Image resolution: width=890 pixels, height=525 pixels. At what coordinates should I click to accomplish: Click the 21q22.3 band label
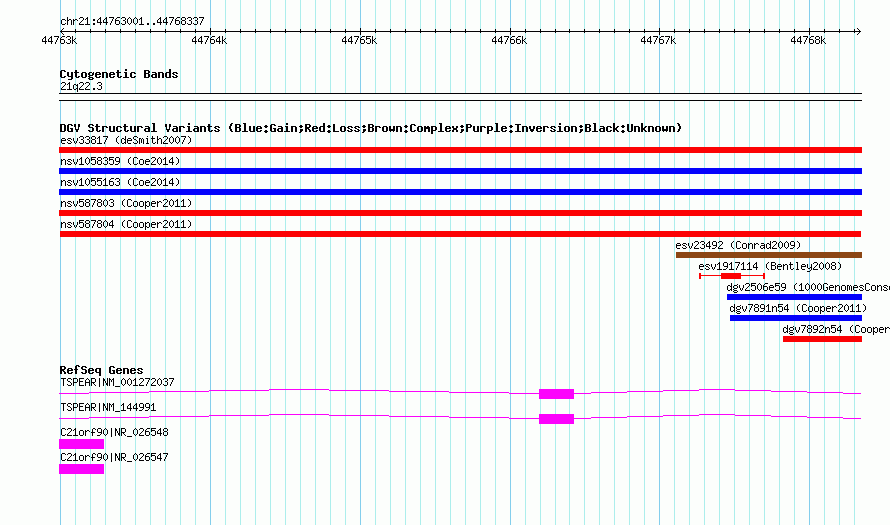(x=81, y=86)
